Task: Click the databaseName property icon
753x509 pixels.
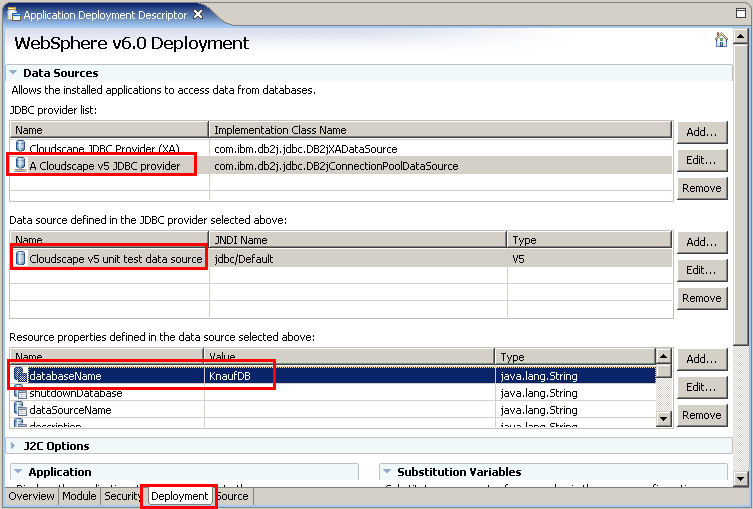Action: (20, 375)
